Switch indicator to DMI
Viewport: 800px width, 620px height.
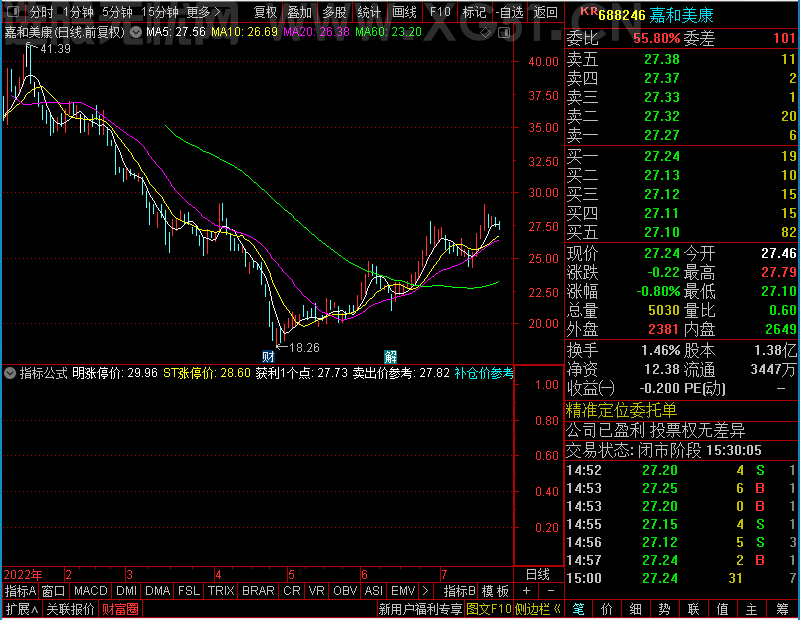(x=126, y=591)
